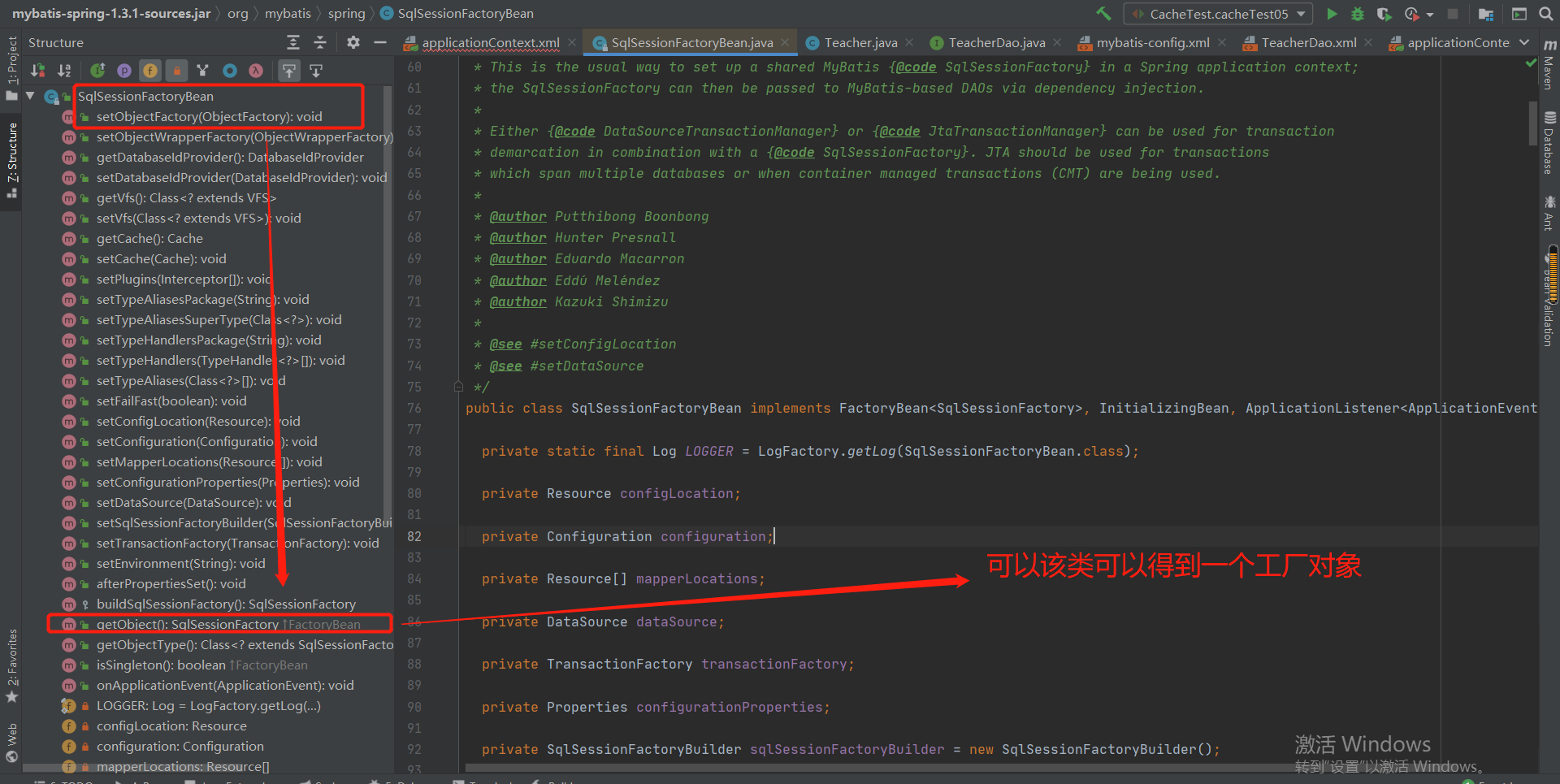The height and width of the screenshot is (784, 1560).
Task: Show hidden editor tabs with the chevron
Action: (x=1524, y=42)
